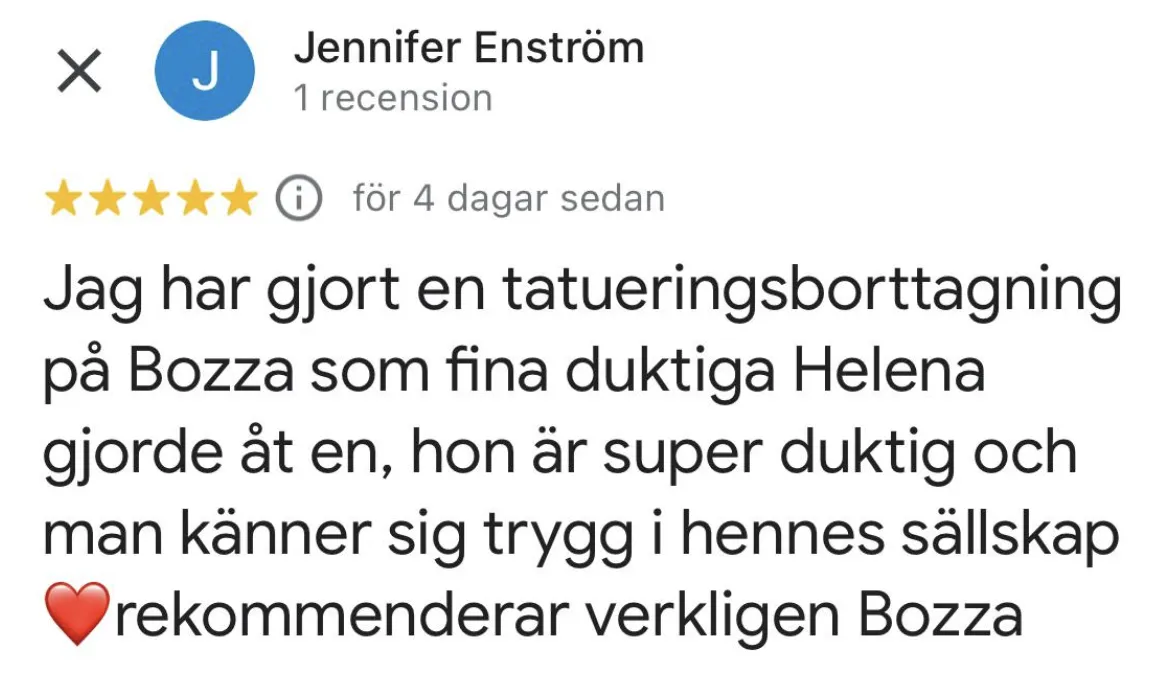Click the red heart emoji in the review
The image size is (1176, 680).
coord(77,613)
